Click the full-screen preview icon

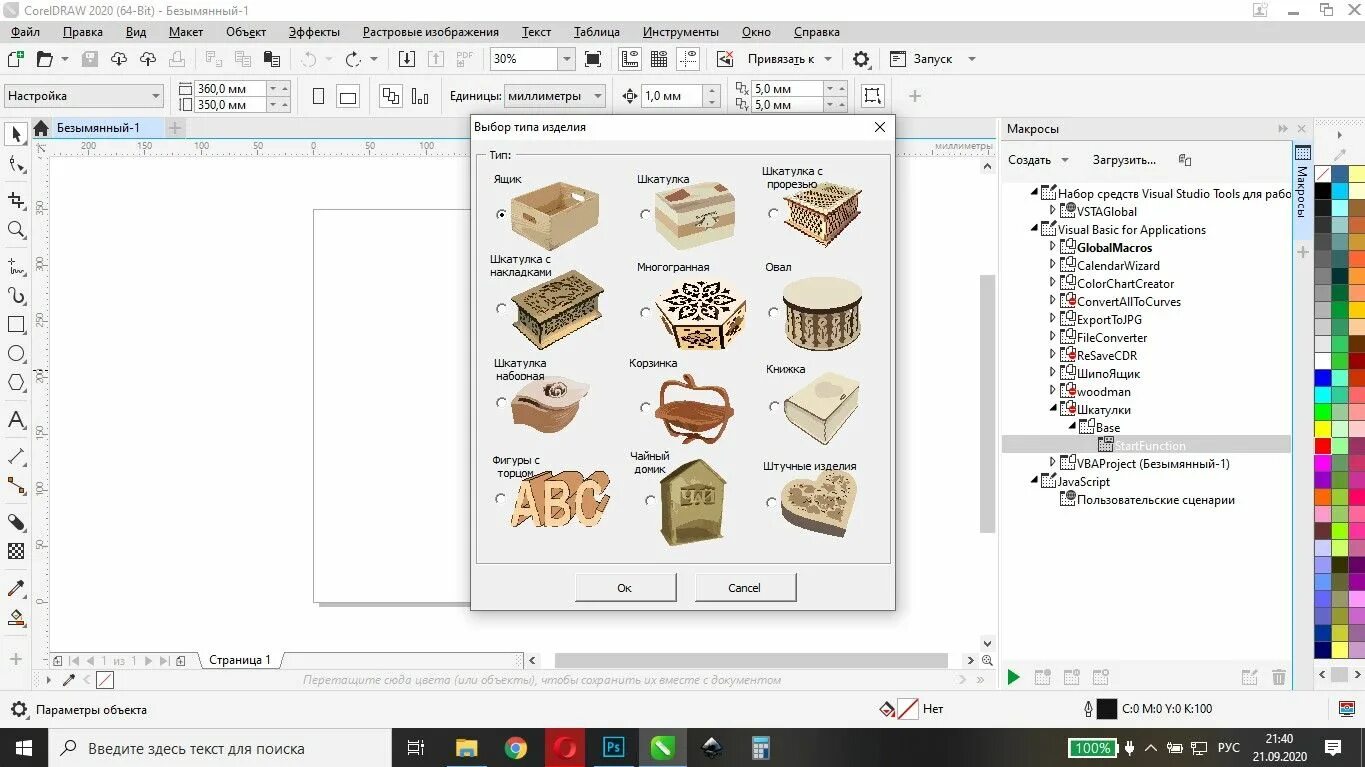[593, 59]
